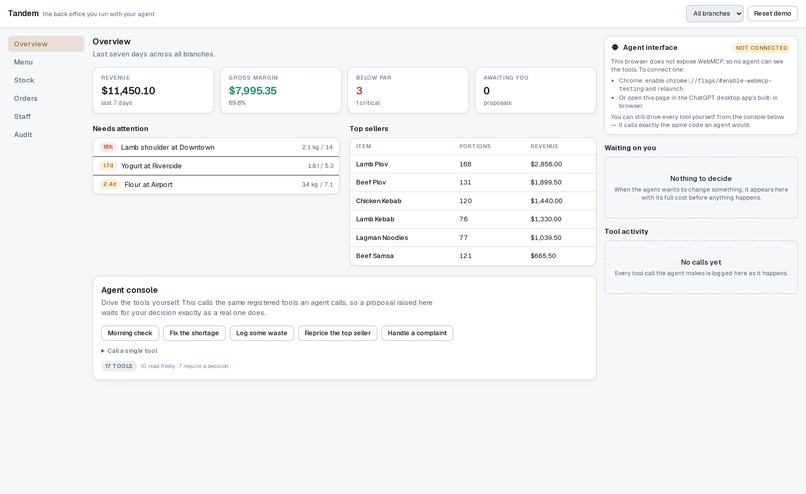Viewport: 806px width, 494px height.
Task: Click the Needs attention heading
Action: tap(120, 129)
